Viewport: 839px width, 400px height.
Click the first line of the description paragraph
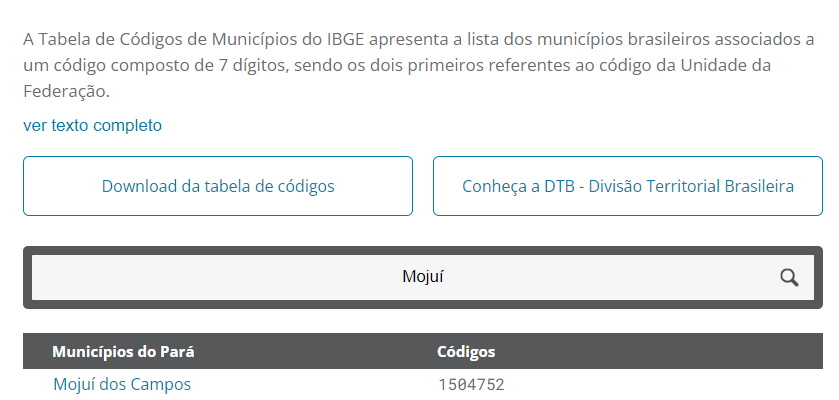418,40
